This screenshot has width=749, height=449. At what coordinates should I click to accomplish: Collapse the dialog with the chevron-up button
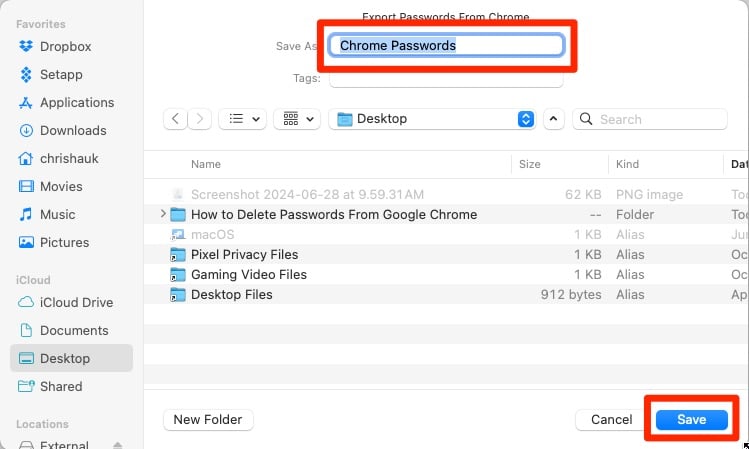click(554, 119)
